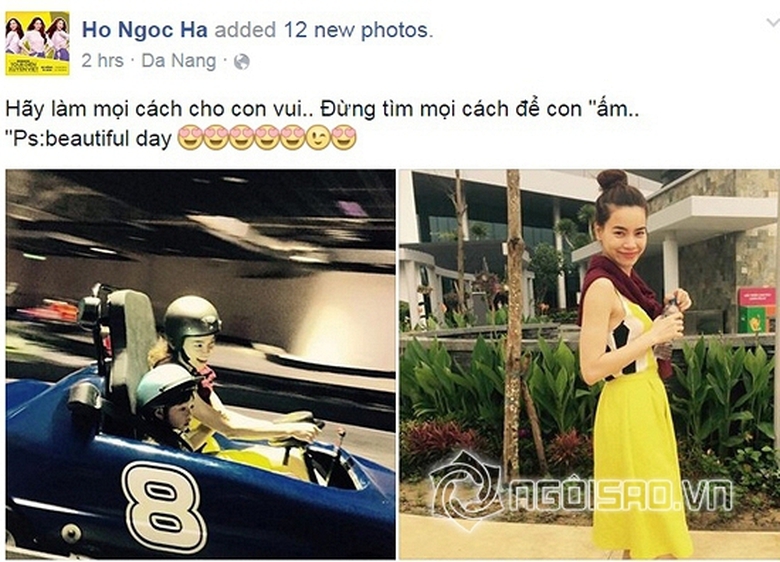Open the Ho Ngoc Ha profile link
Image resolution: width=780 pixels, height=562 pixels.
145,30
